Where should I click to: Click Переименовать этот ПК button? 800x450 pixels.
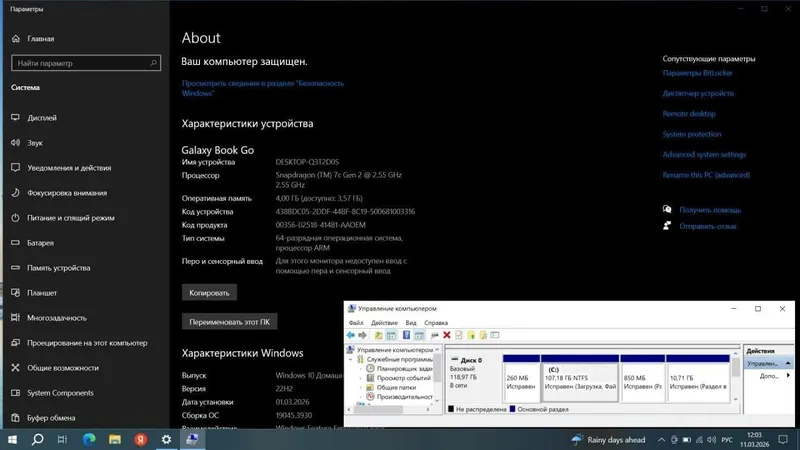tap(230, 322)
